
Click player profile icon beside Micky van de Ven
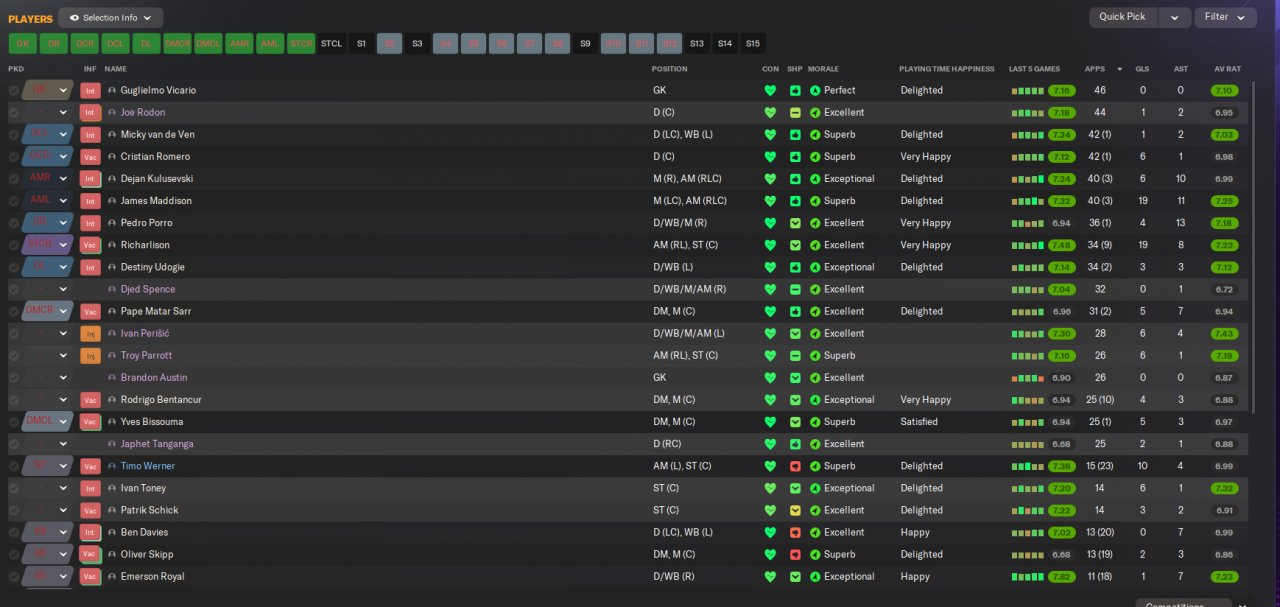point(112,134)
